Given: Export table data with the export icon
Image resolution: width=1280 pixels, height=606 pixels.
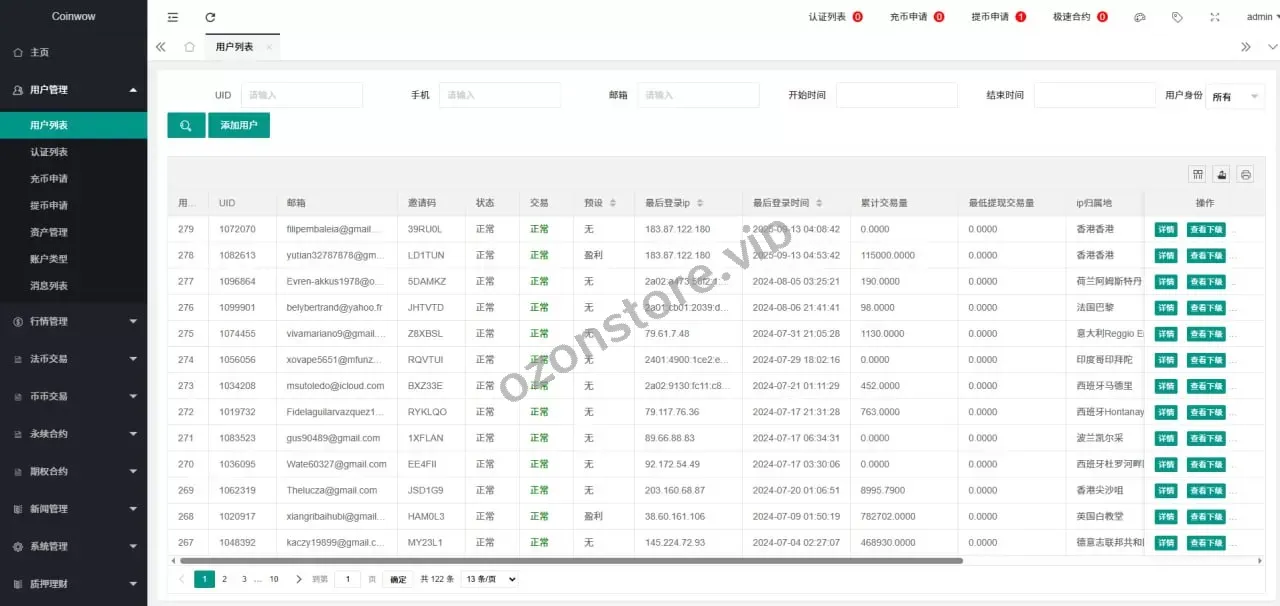Looking at the screenshot, I should coord(1221,174).
